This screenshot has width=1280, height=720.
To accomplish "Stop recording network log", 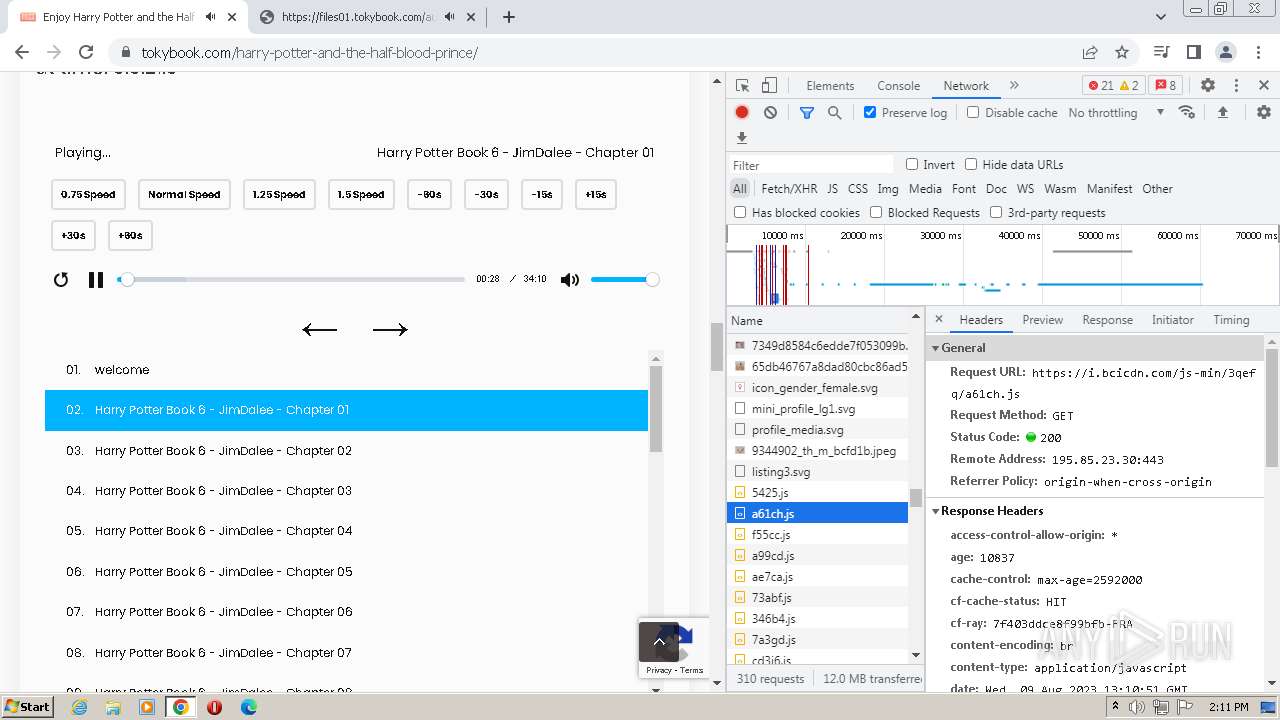I will point(742,113).
